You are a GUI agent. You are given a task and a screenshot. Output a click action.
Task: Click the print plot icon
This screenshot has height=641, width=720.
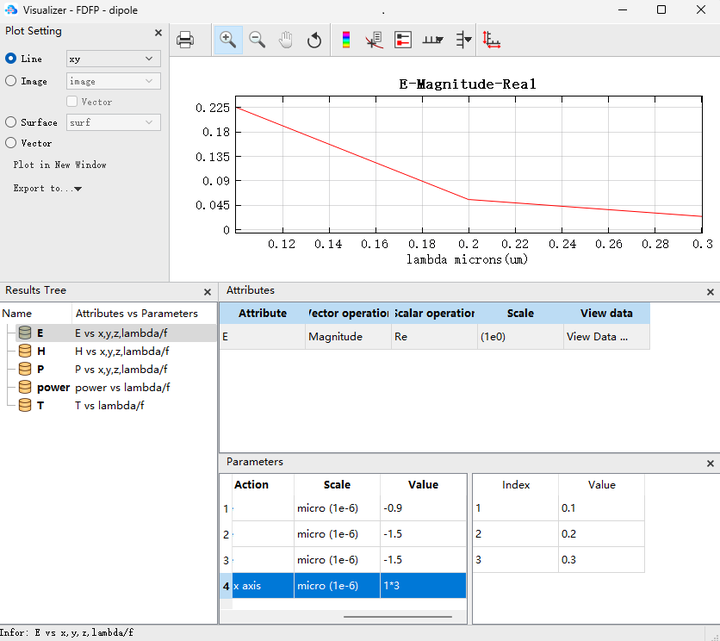185,40
